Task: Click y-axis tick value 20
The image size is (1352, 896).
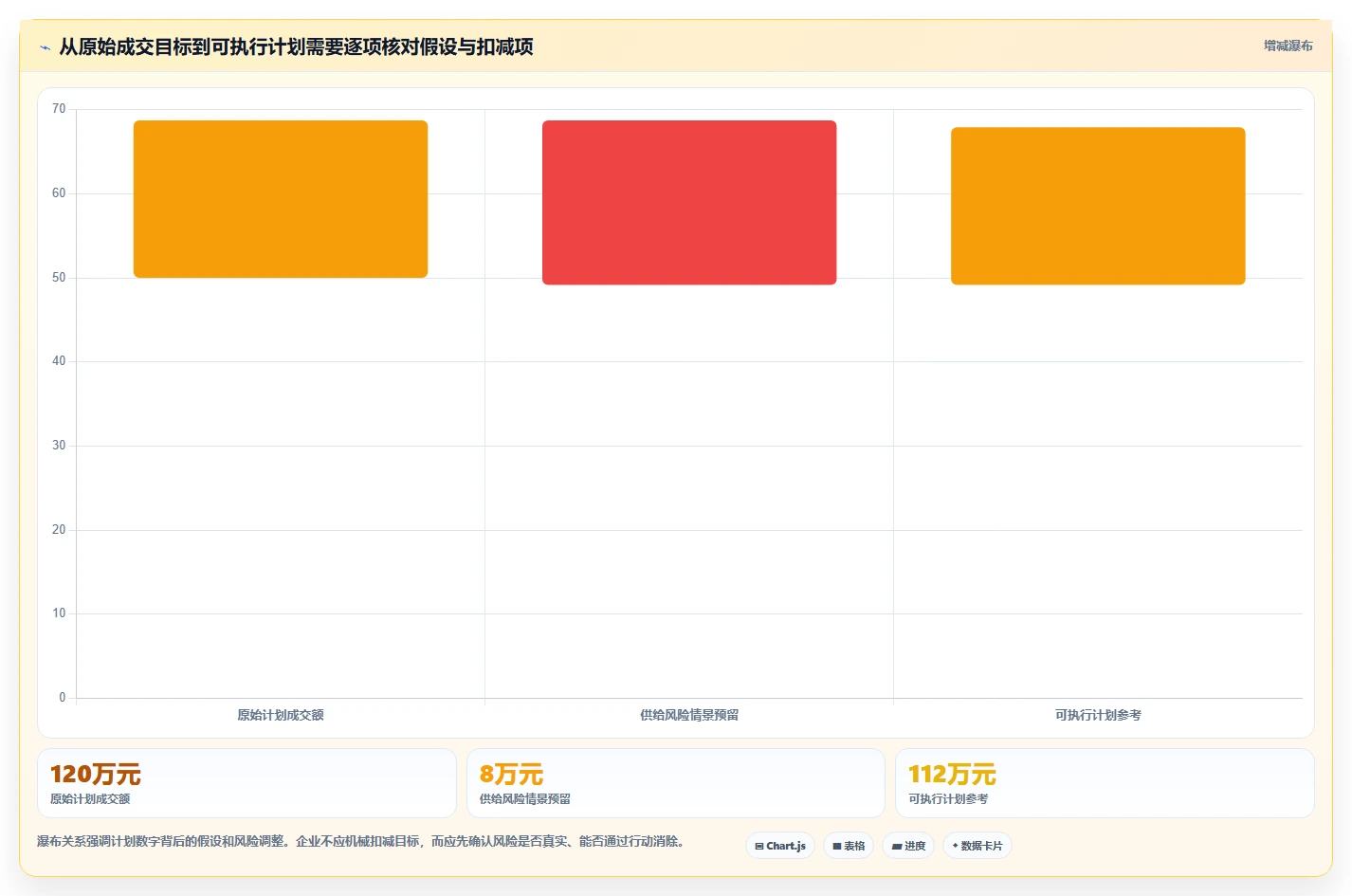Action: coord(59,530)
